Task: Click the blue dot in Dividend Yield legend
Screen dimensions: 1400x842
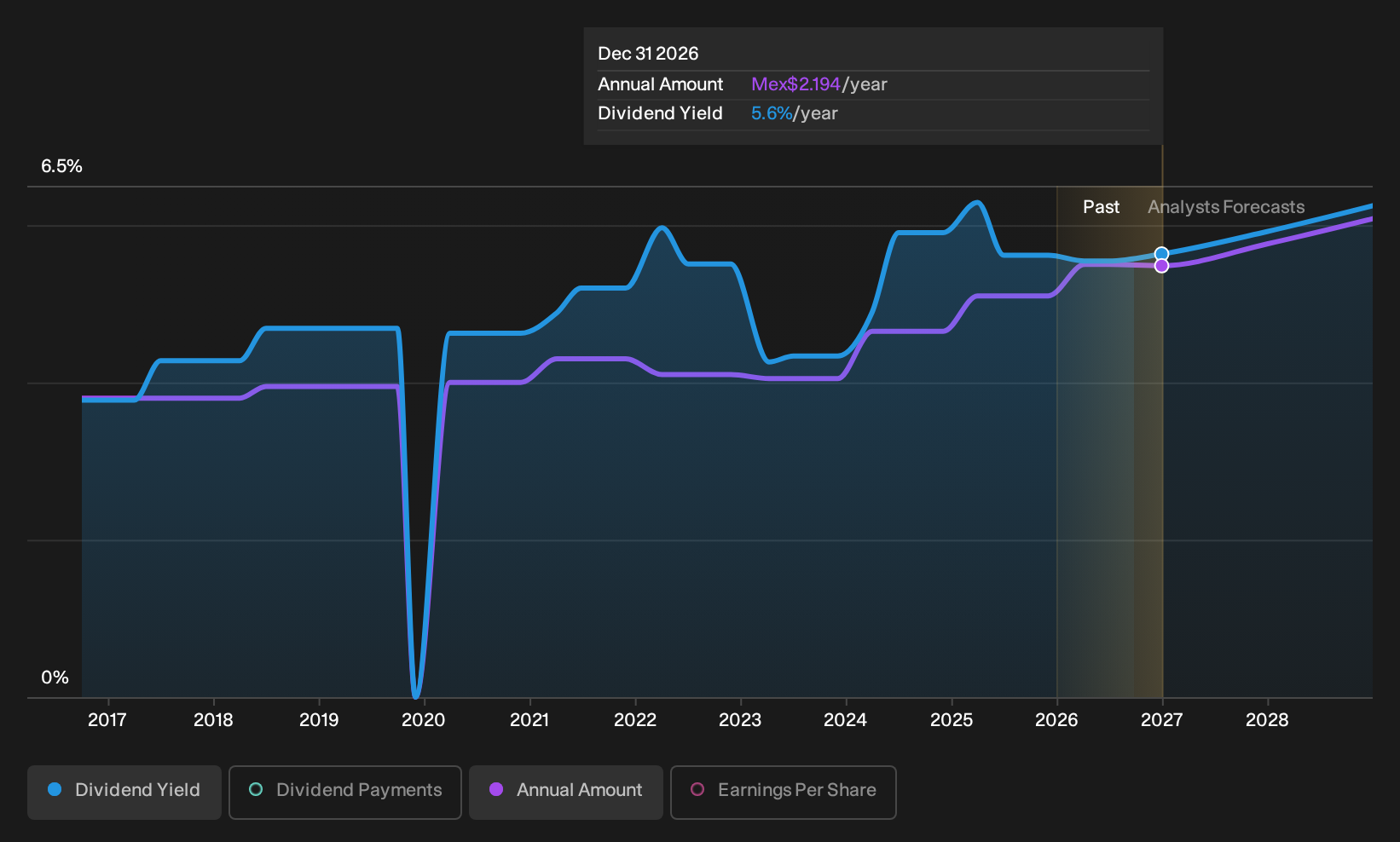Action: 55,789
